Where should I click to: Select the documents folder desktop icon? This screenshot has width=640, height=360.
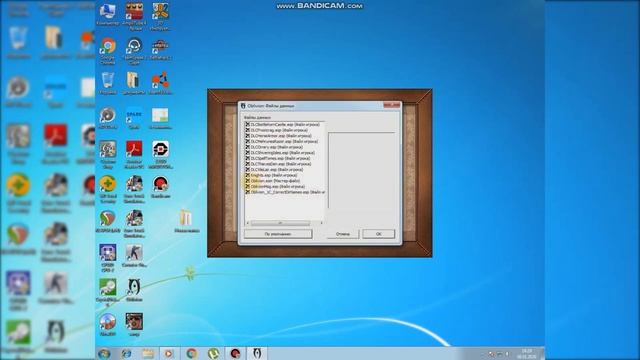[134, 84]
